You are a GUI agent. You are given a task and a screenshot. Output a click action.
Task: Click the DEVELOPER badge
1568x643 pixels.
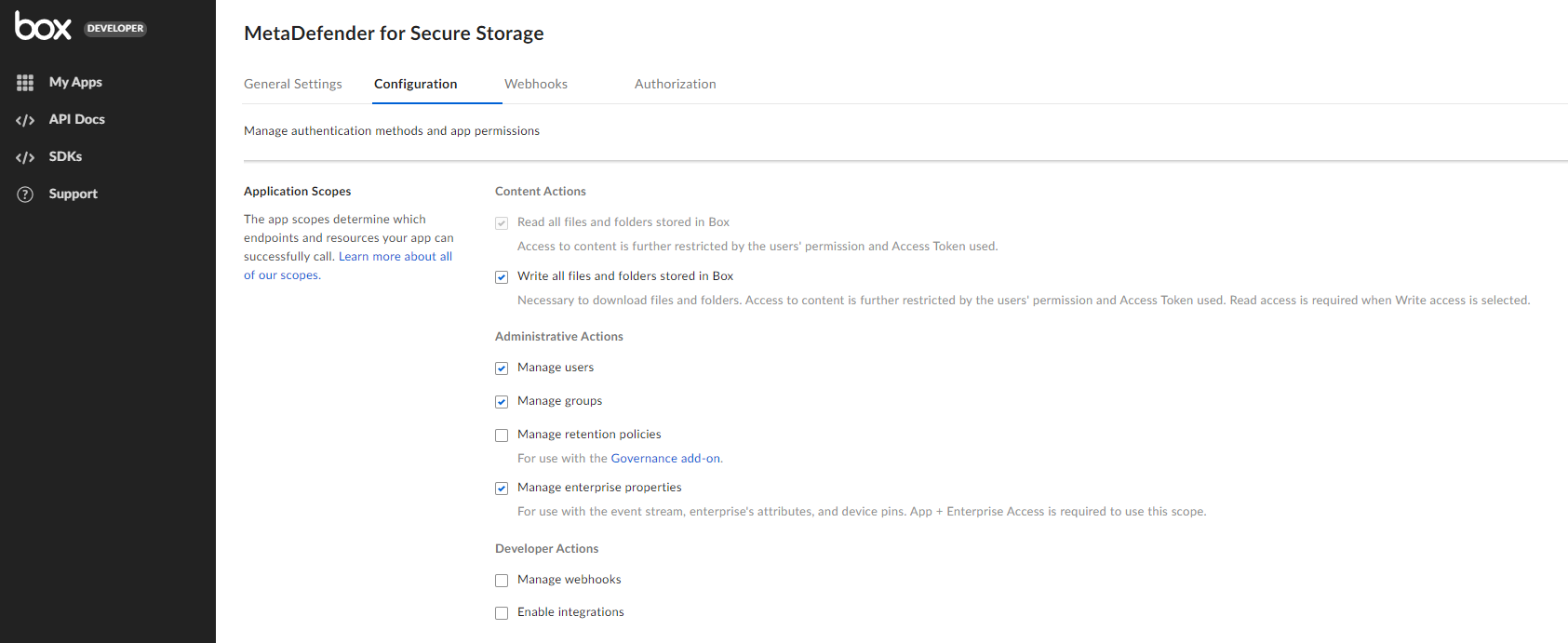click(115, 28)
